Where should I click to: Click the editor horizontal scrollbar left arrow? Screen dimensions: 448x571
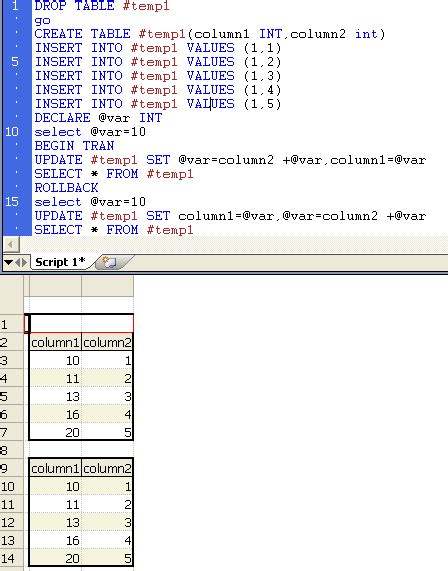click(x=11, y=244)
